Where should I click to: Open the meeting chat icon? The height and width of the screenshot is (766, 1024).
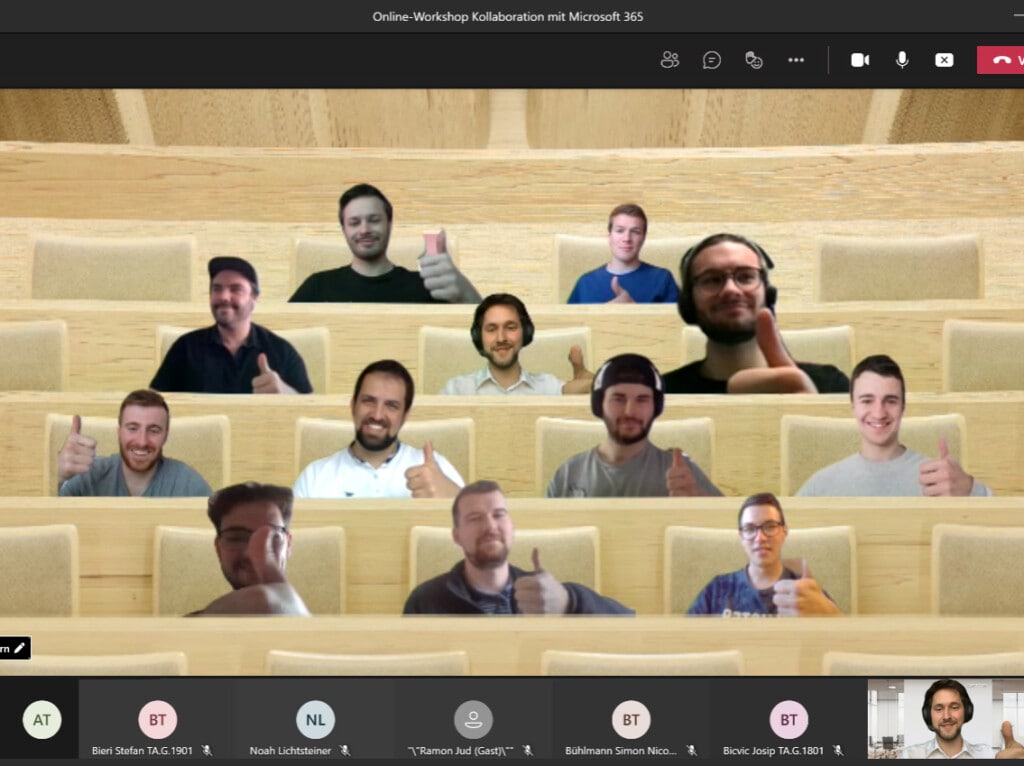coord(711,60)
